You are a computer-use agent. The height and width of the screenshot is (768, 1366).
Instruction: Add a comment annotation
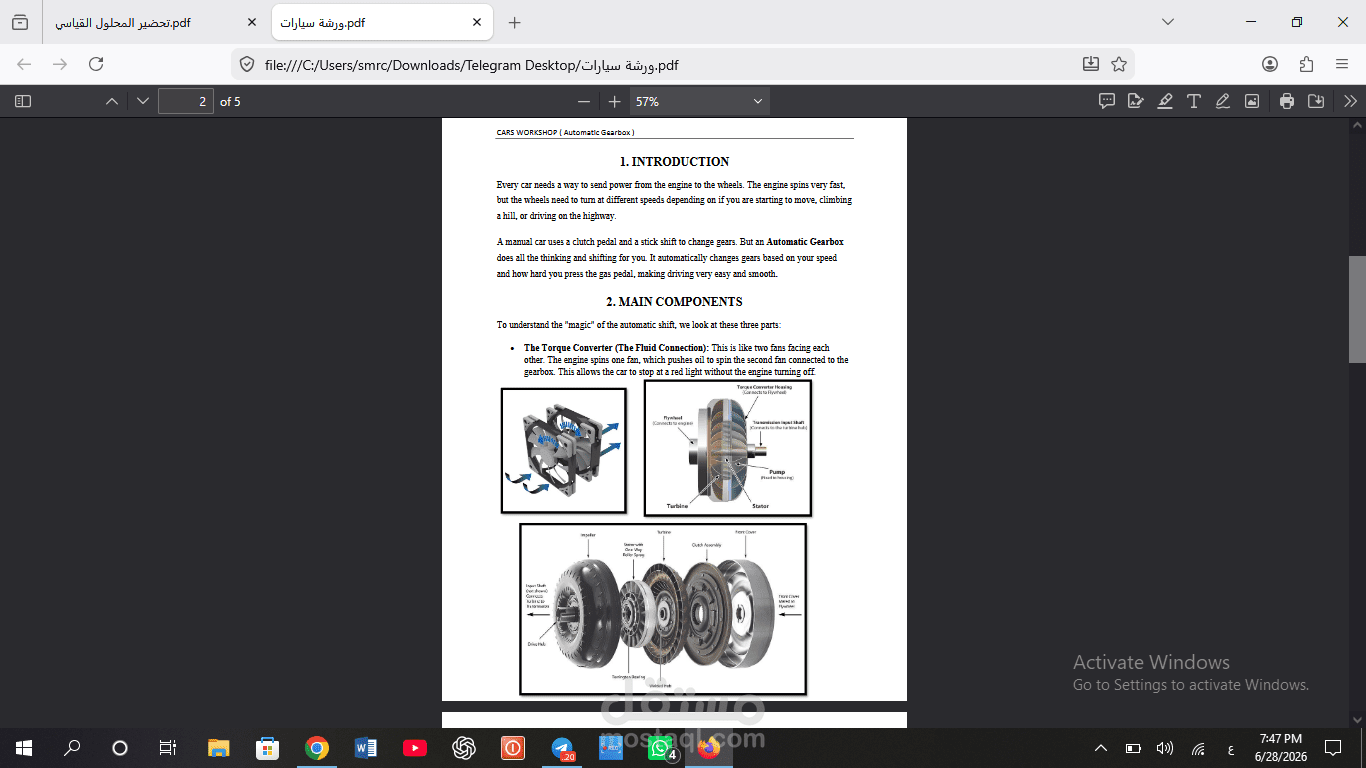(1107, 101)
